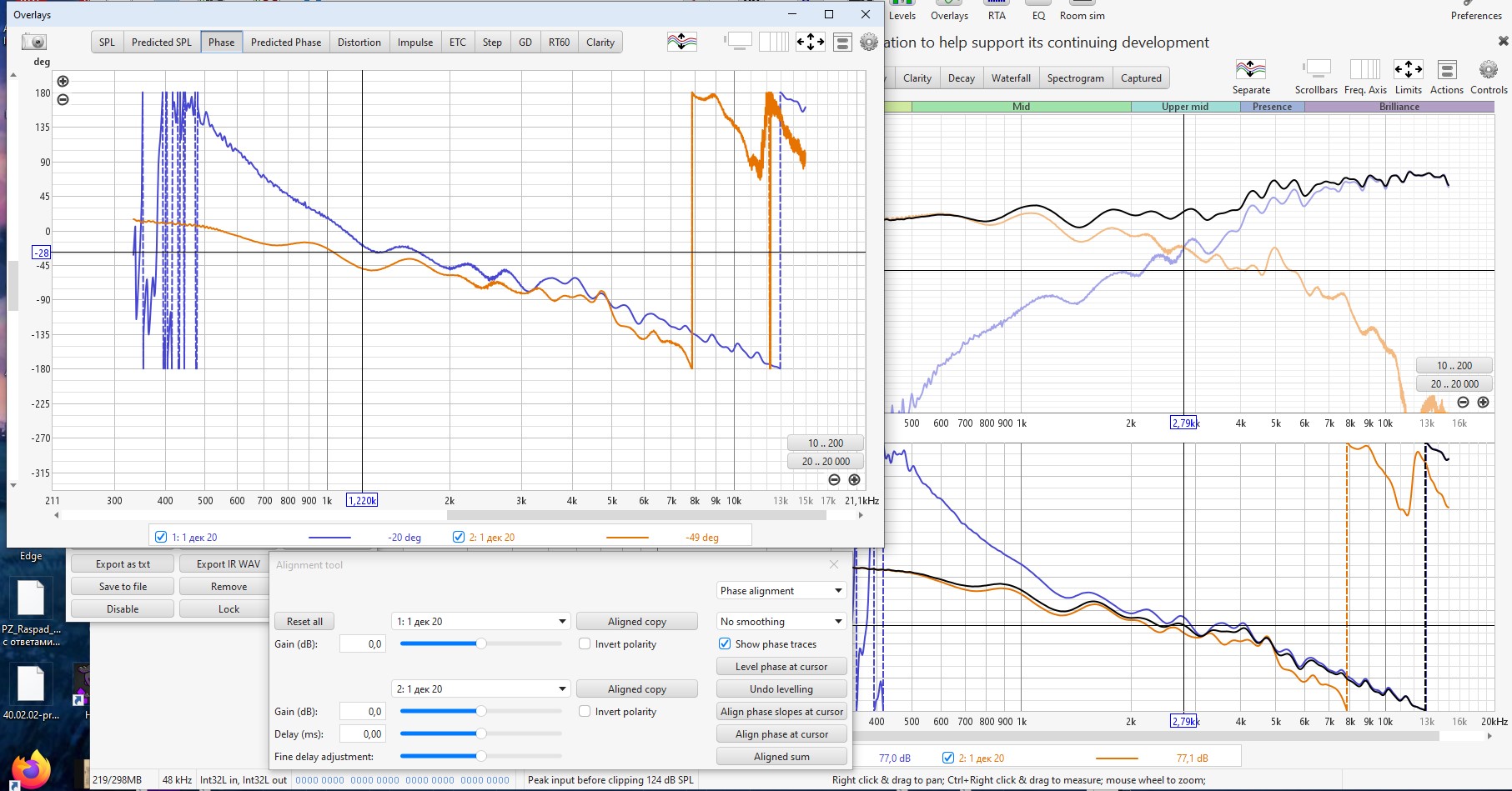Click Delay (ms) input field

click(x=363, y=733)
